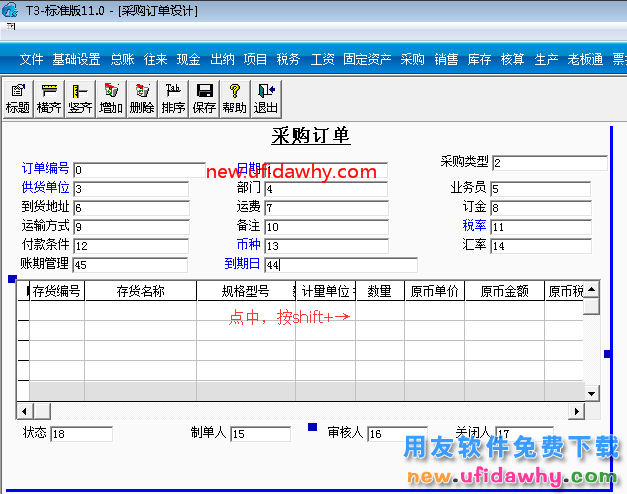Select the 供货单位 input field

(x=131, y=189)
